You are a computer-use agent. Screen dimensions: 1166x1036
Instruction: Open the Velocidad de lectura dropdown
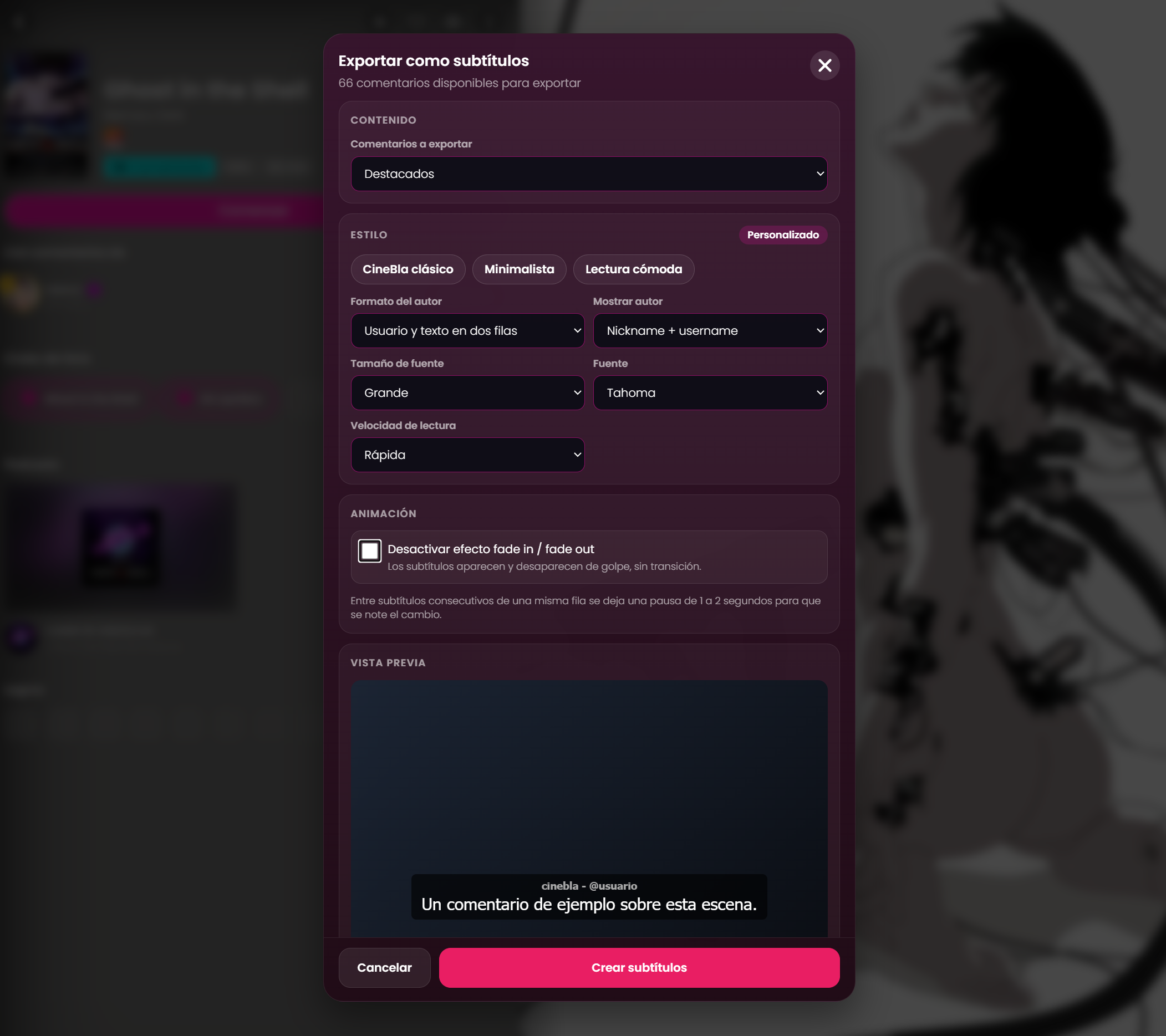tap(467, 455)
